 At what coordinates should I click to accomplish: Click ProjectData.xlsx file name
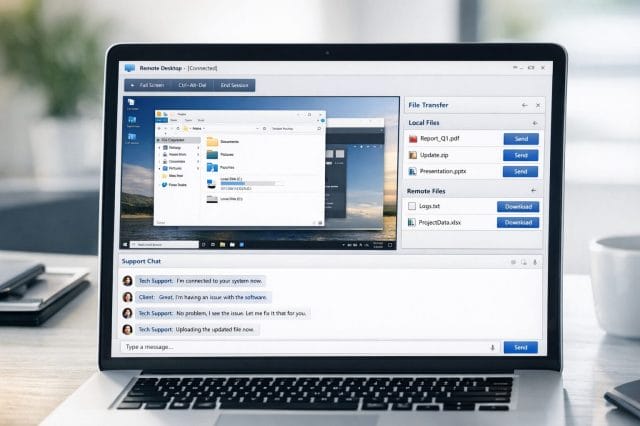coord(440,222)
